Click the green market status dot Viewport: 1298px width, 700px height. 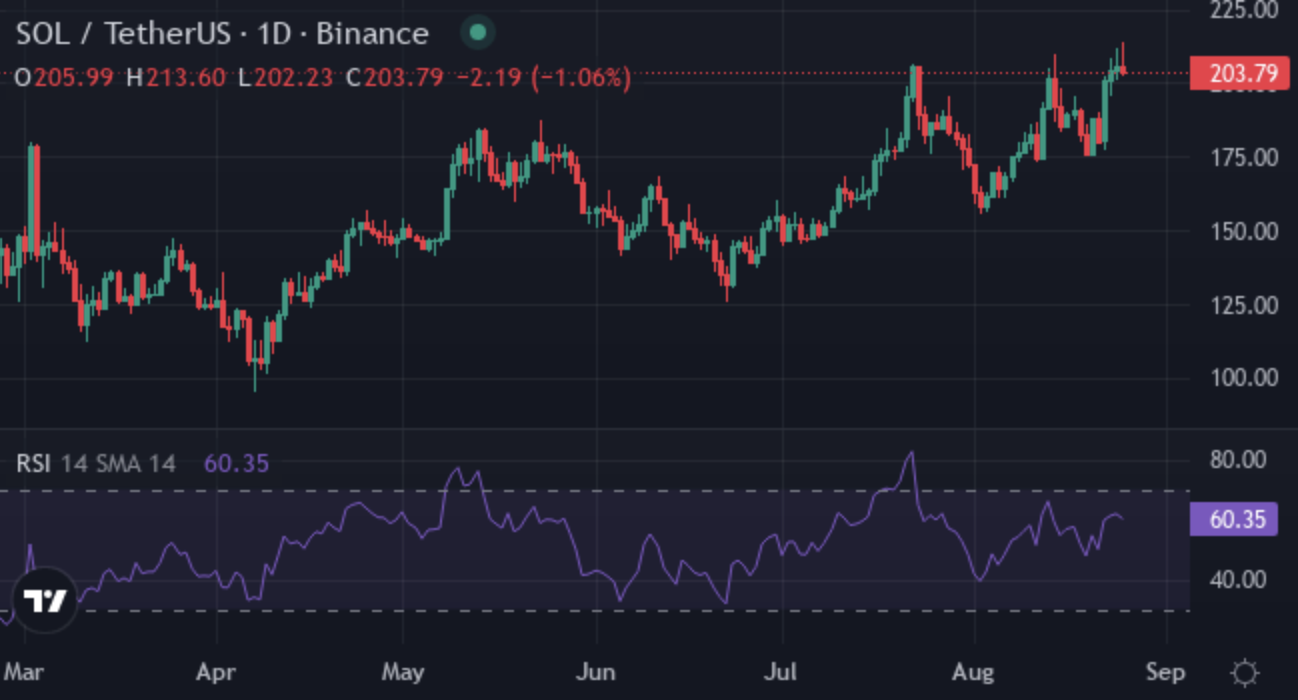click(477, 33)
